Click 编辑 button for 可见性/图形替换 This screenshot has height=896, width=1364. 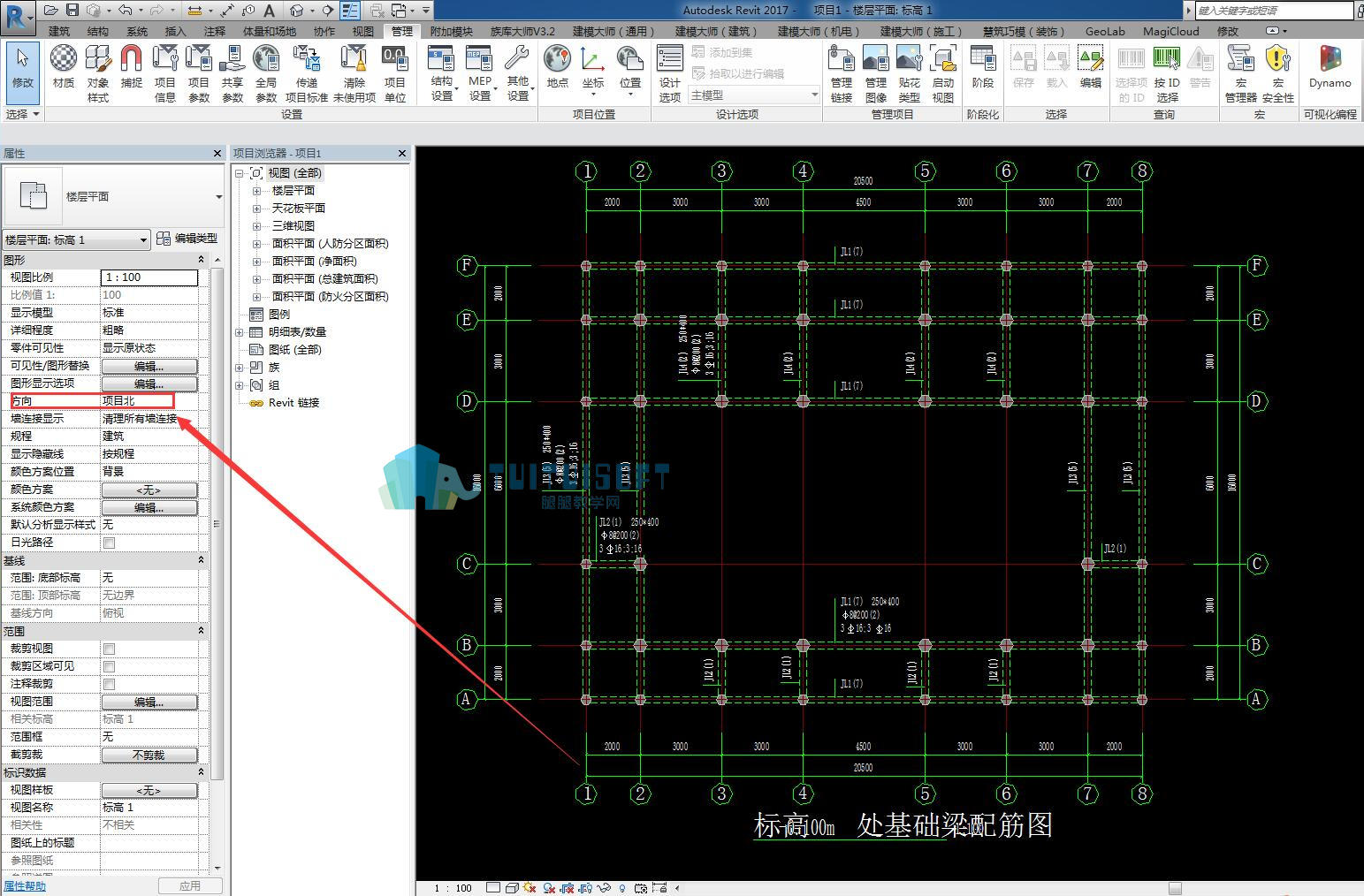[149, 366]
